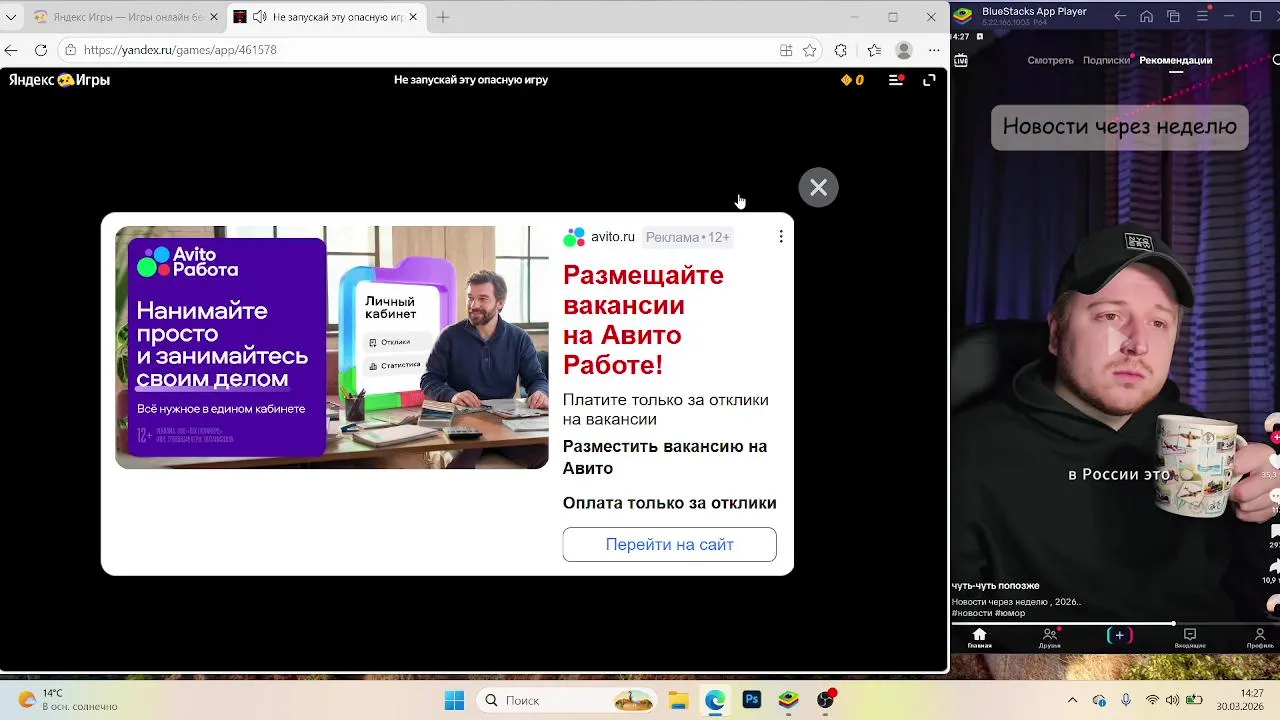Go to BlueStacks home screen
The width and height of the screenshot is (1280, 720).
click(1147, 16)
